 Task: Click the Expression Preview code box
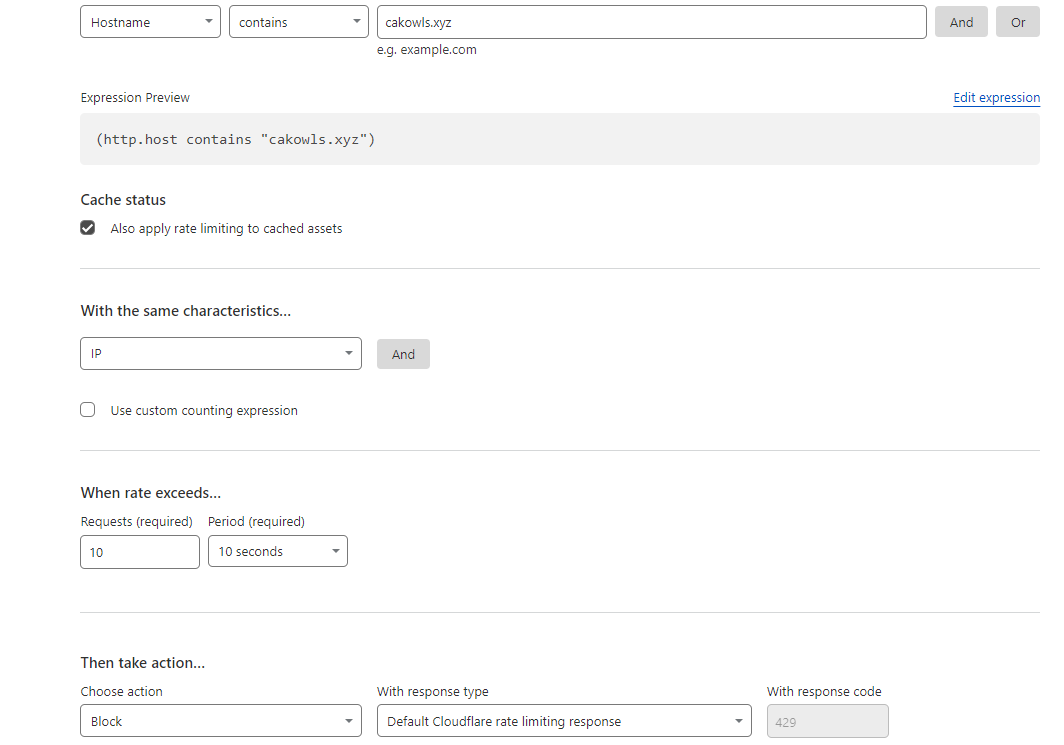pyautogui.click(x=559, y=139)
